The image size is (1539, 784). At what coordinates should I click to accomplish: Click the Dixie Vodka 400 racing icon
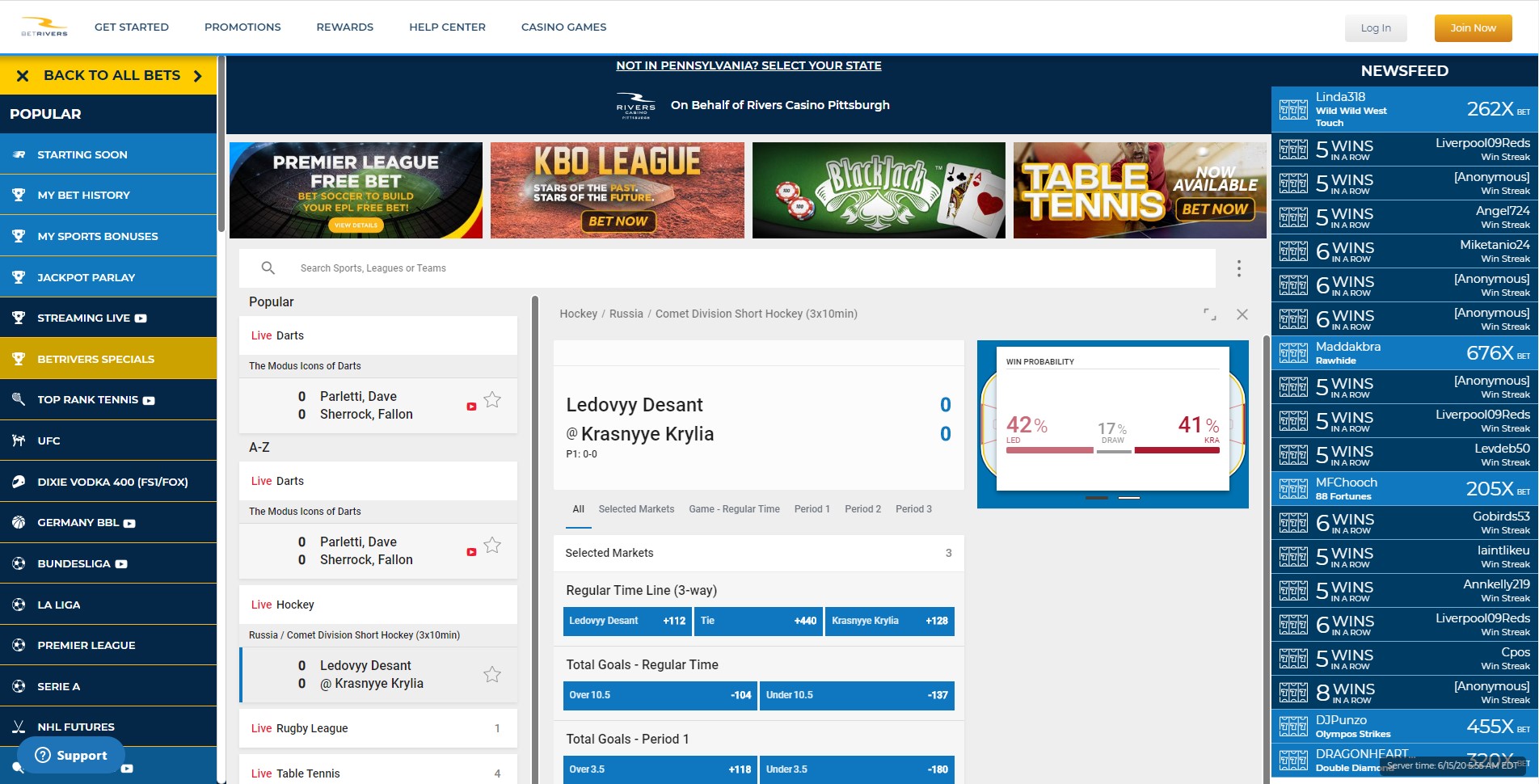point(19,482)
